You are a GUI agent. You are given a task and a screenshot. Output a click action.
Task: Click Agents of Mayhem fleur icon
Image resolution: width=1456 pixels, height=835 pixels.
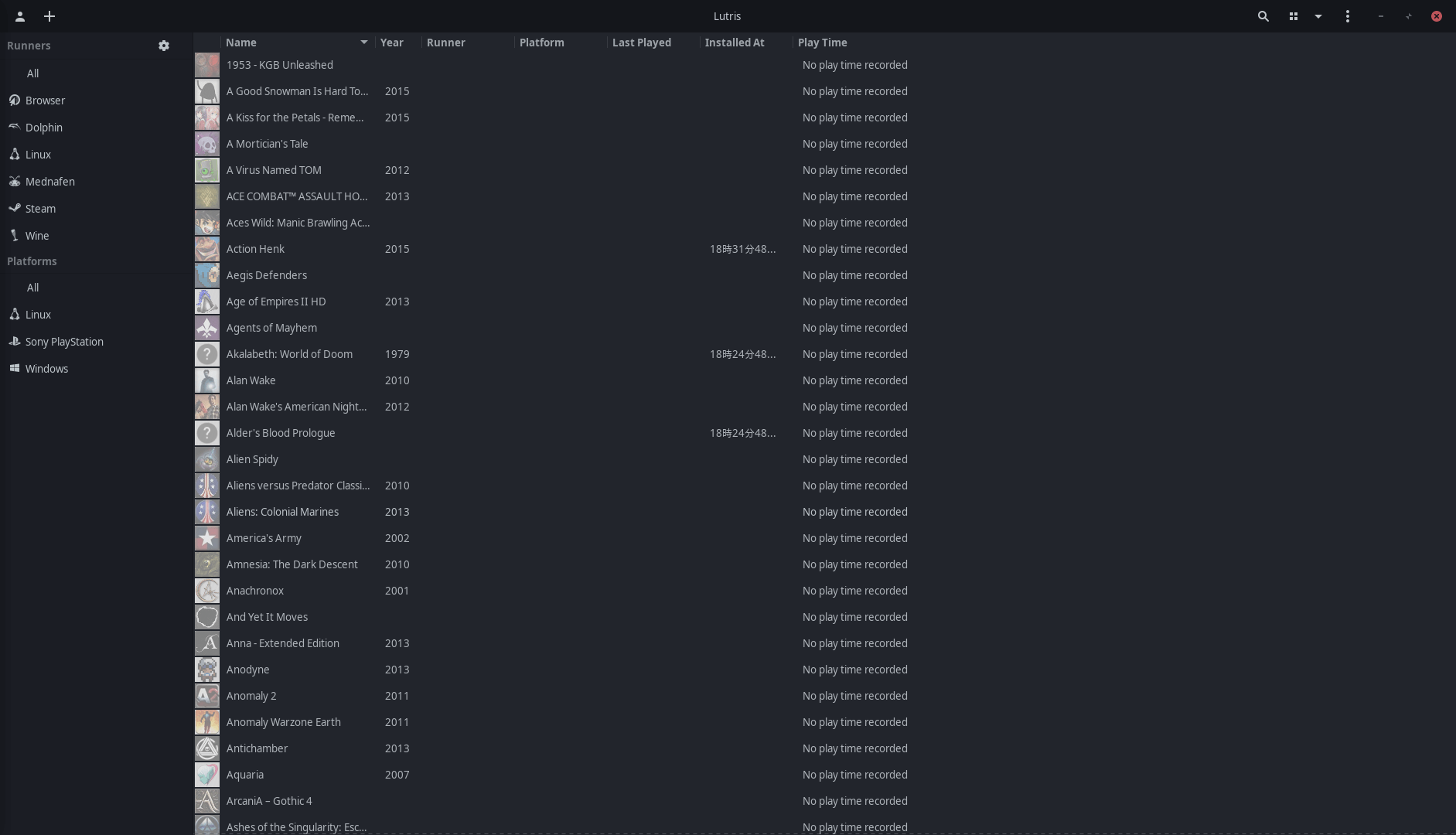point(207,328)
